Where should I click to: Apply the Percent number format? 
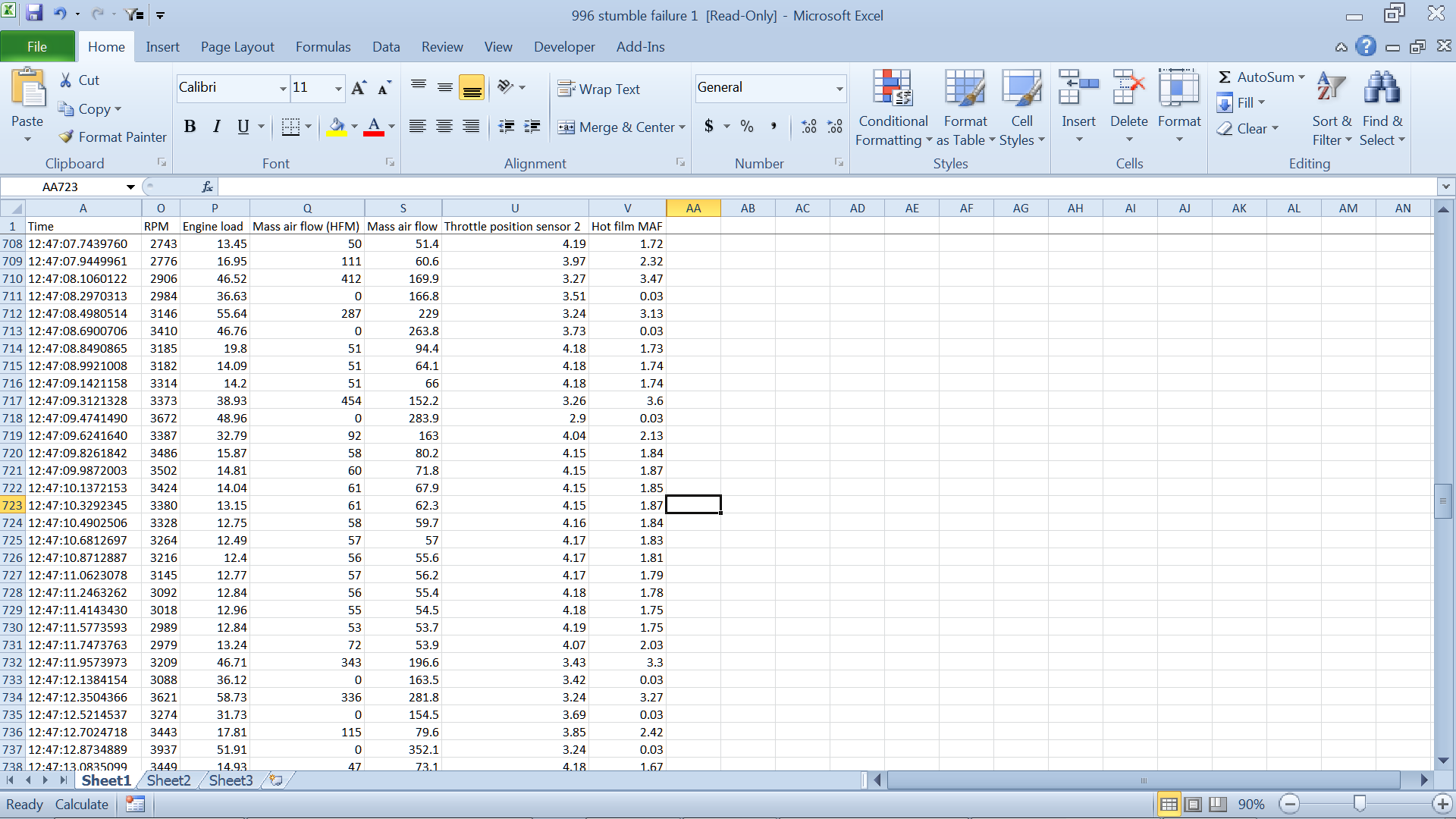746,127
